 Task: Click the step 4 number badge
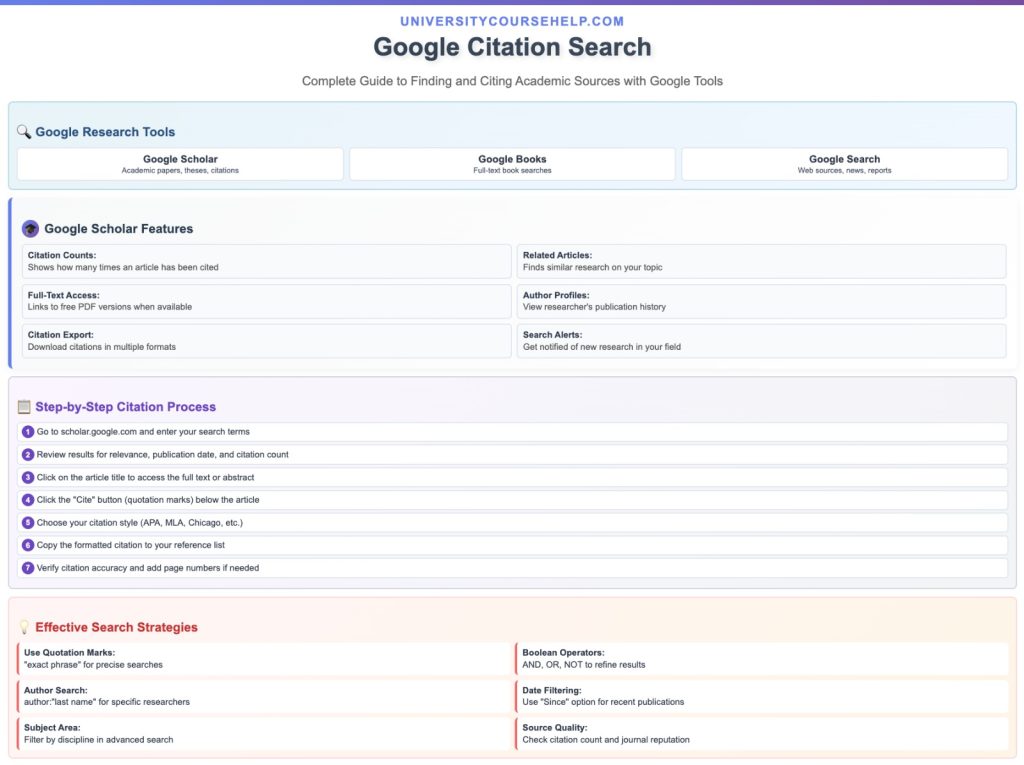[27, 499]
